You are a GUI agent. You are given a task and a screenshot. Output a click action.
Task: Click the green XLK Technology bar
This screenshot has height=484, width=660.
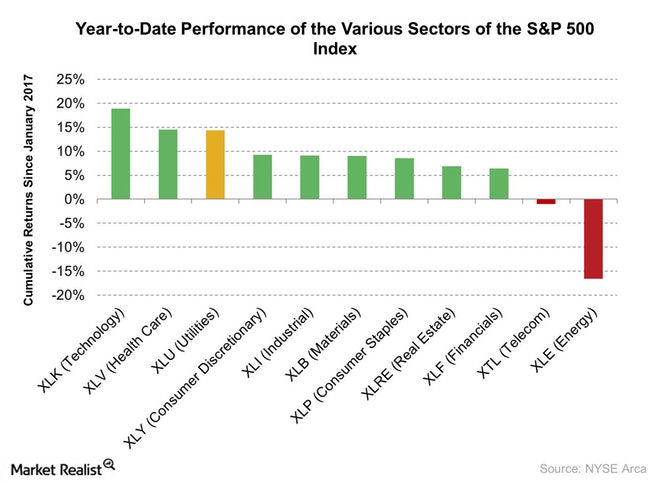tap(121, 154)
